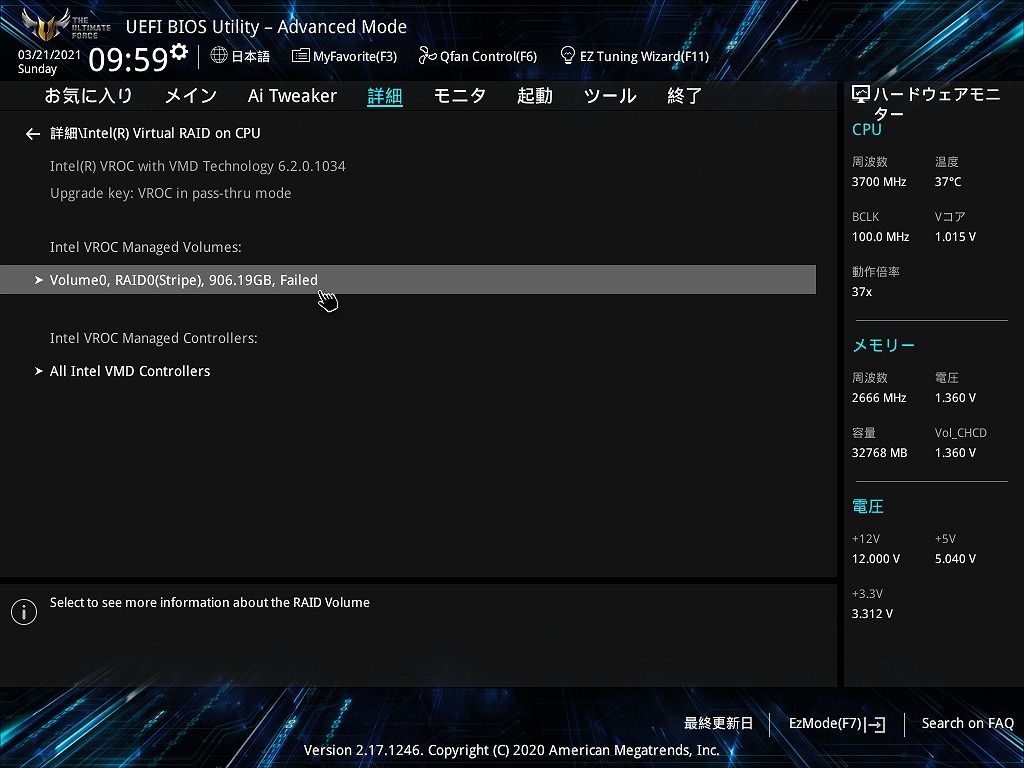Open All Intel VMD Controllers entry

click(130, 371)
